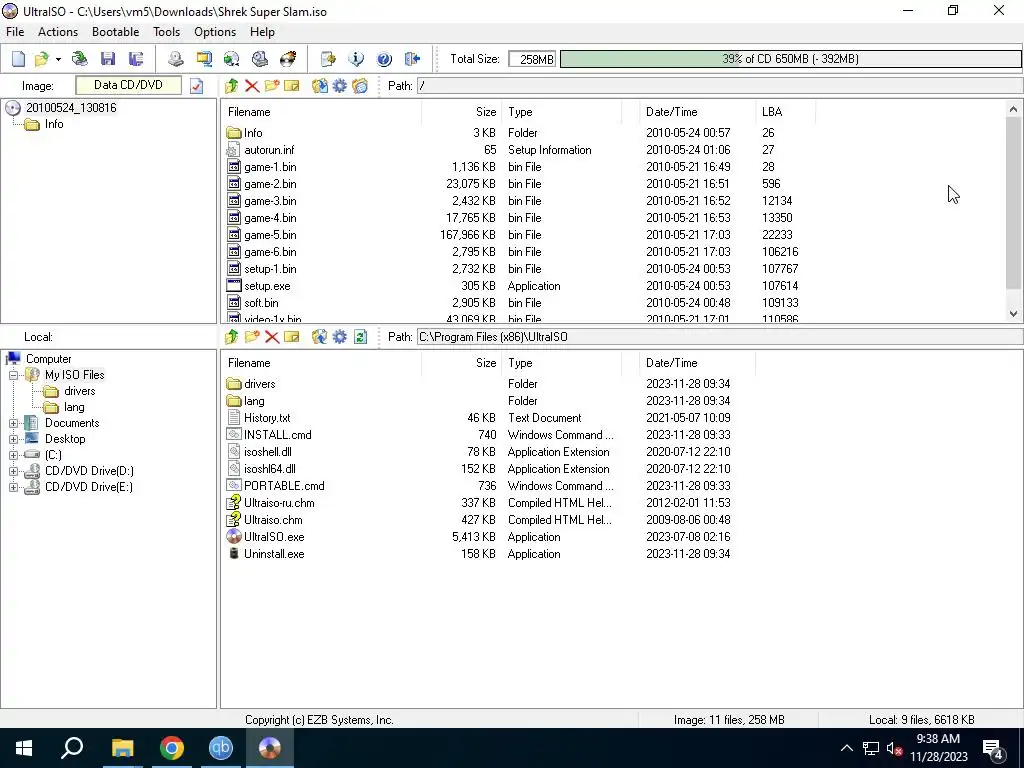The height and width of the screenshot is (768, 1024).
Task: Delete selected local file with red X
Action: click(x=272, y=337)
